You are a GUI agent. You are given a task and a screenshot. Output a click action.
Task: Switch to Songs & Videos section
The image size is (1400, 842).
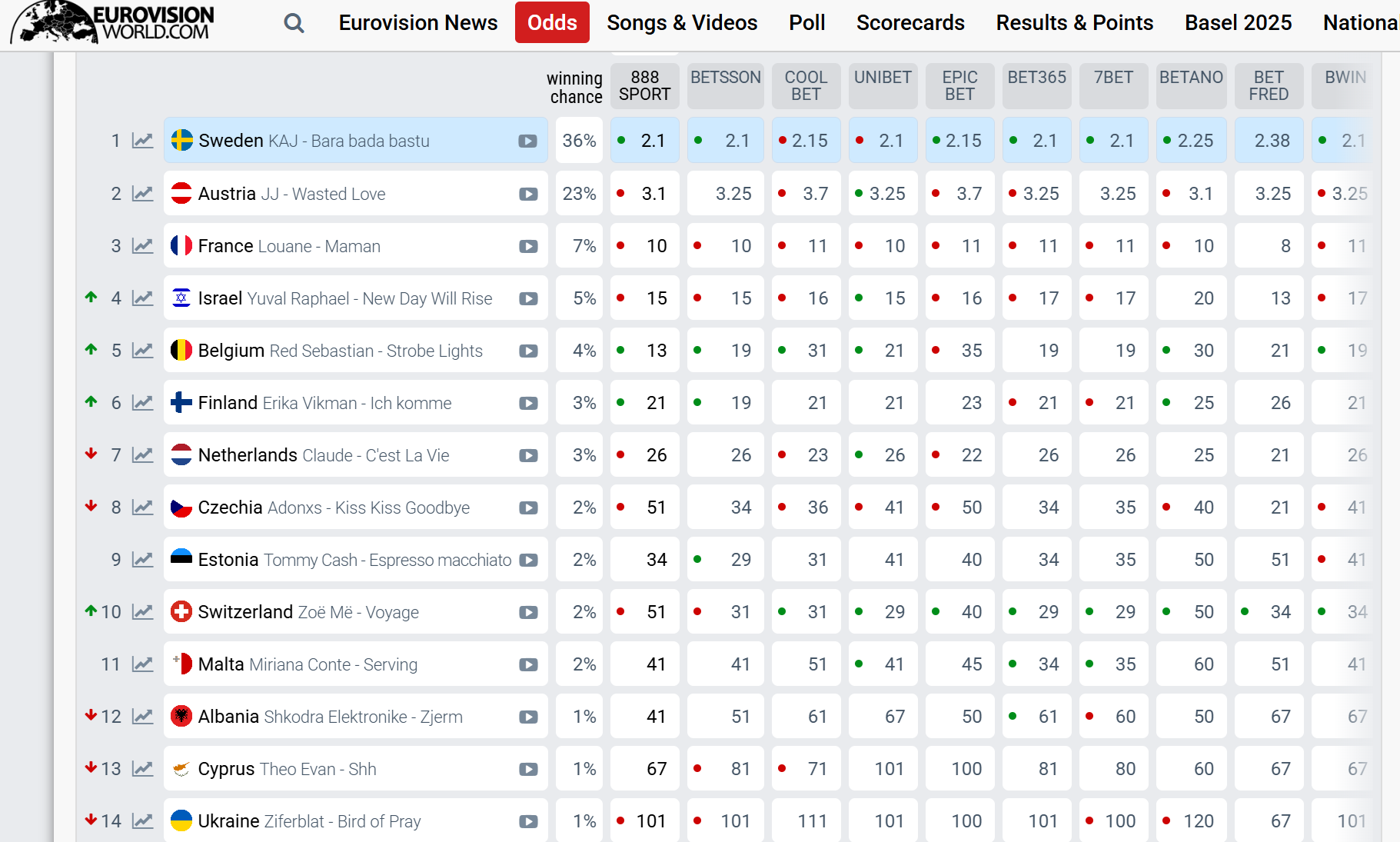(682, 23)
